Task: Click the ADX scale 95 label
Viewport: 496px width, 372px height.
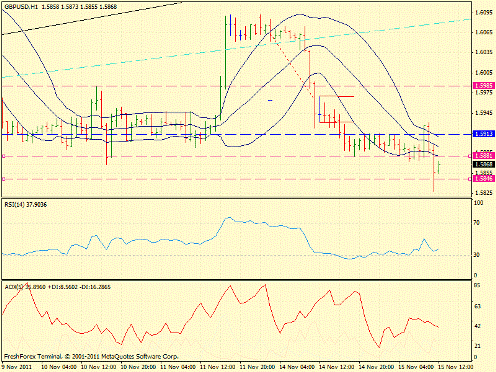Action: click(478, 285)
